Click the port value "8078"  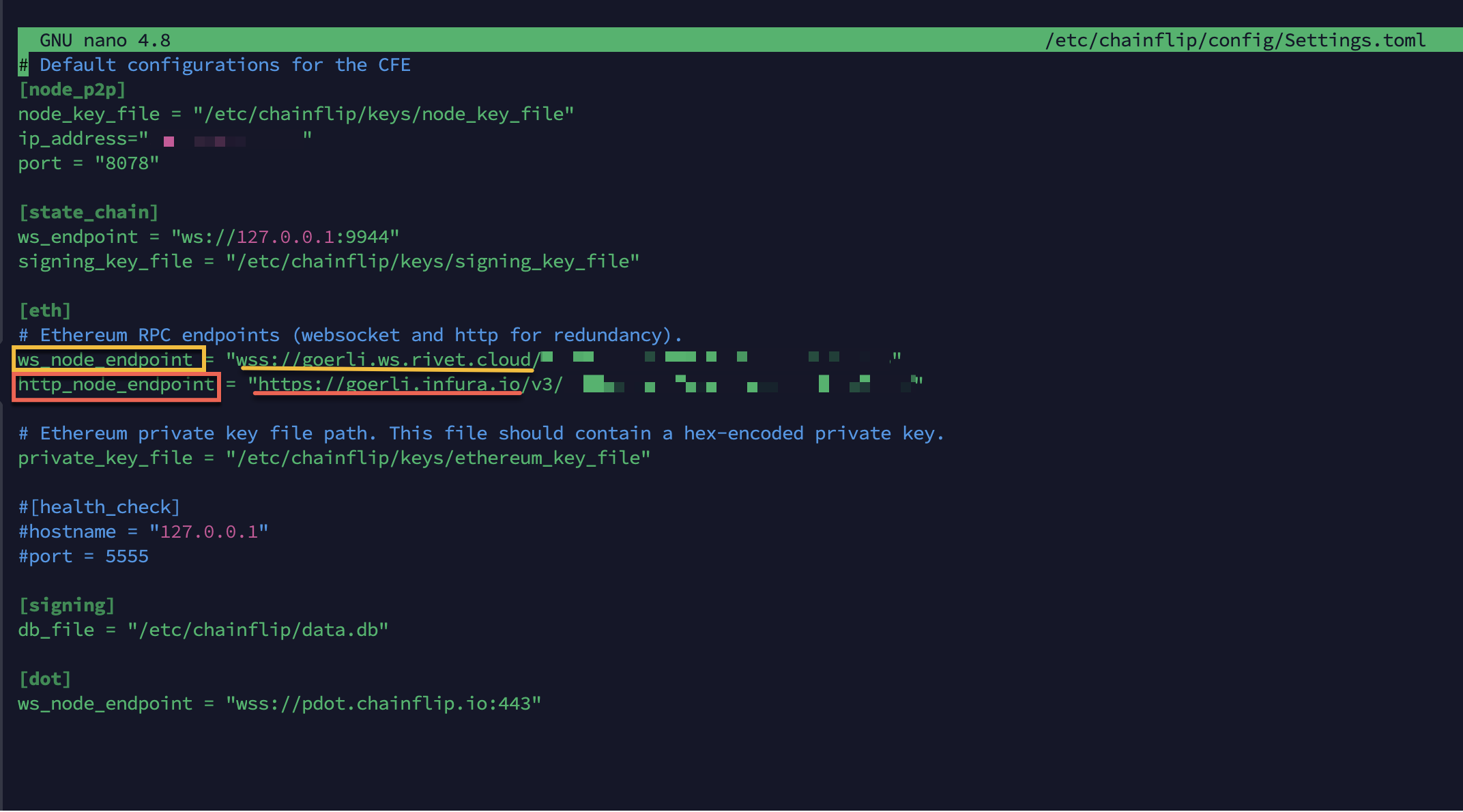point(127,163)
